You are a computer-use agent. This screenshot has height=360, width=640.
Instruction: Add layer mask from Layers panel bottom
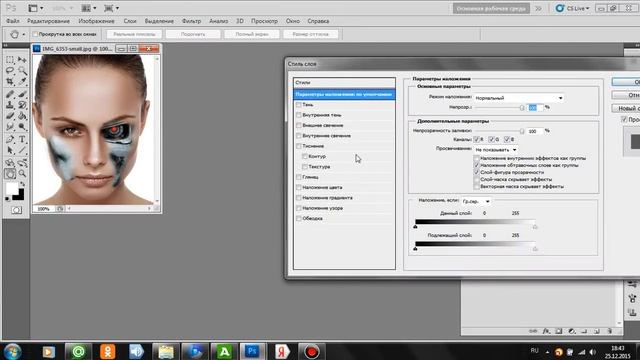pos(559,331)
